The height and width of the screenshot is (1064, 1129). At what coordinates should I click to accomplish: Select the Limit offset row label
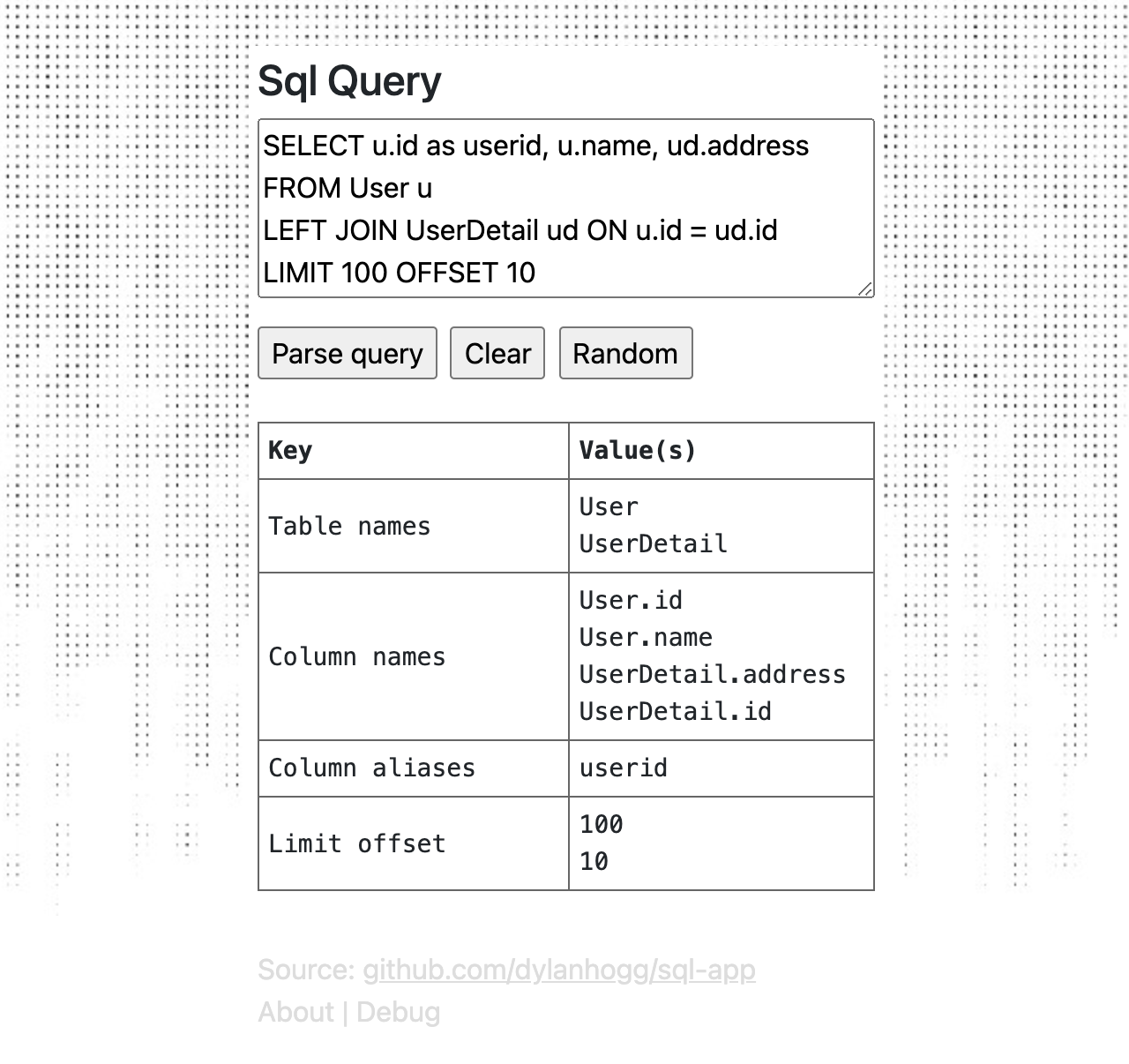point(357,843)
